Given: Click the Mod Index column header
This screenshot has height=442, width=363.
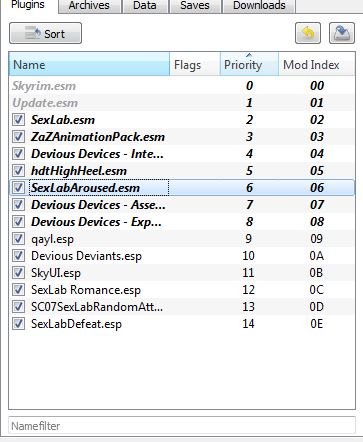Looking at the screenshot, I should point(316,64).
